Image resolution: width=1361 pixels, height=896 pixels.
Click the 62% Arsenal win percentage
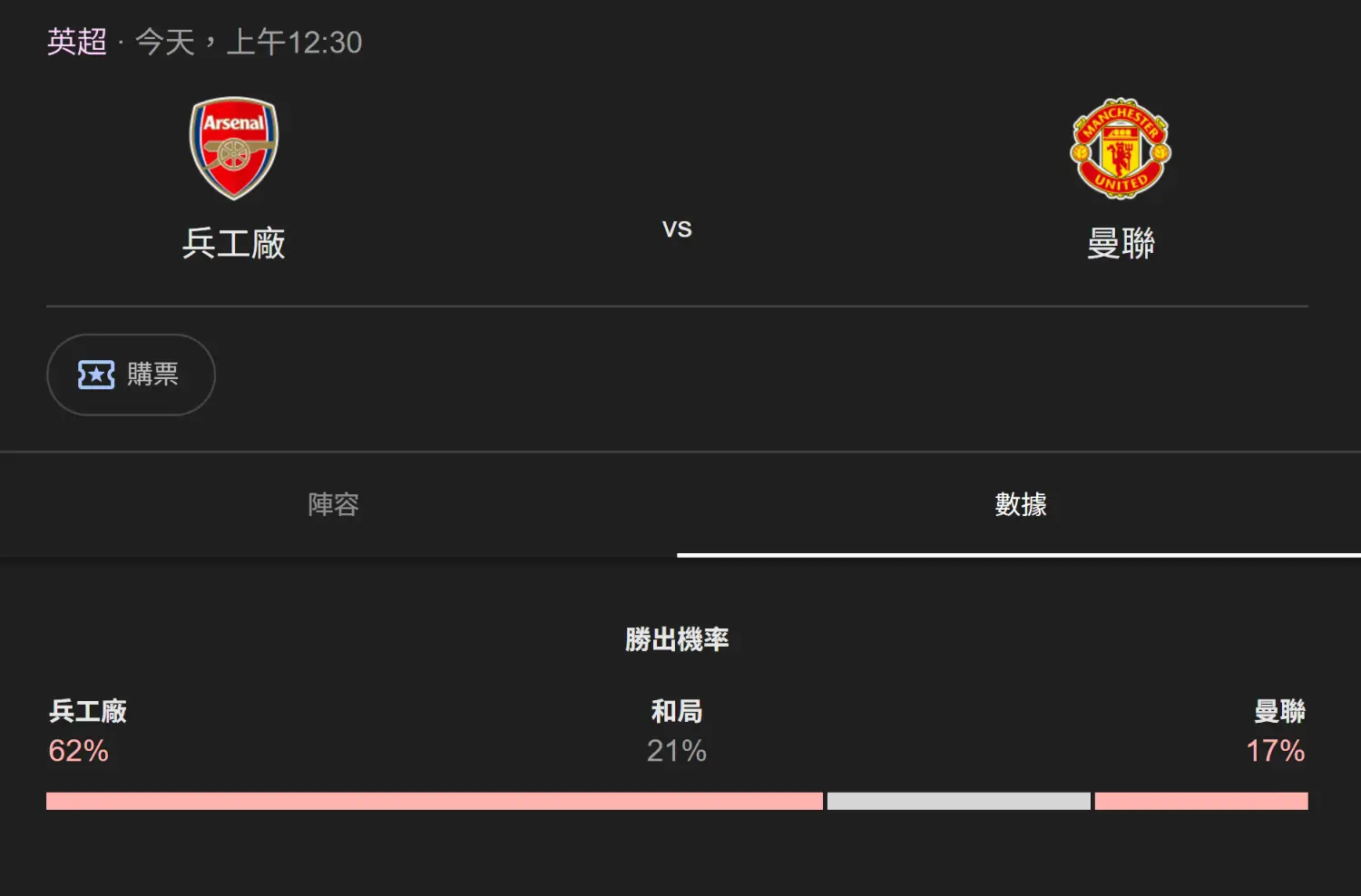[x=79, y=751]
